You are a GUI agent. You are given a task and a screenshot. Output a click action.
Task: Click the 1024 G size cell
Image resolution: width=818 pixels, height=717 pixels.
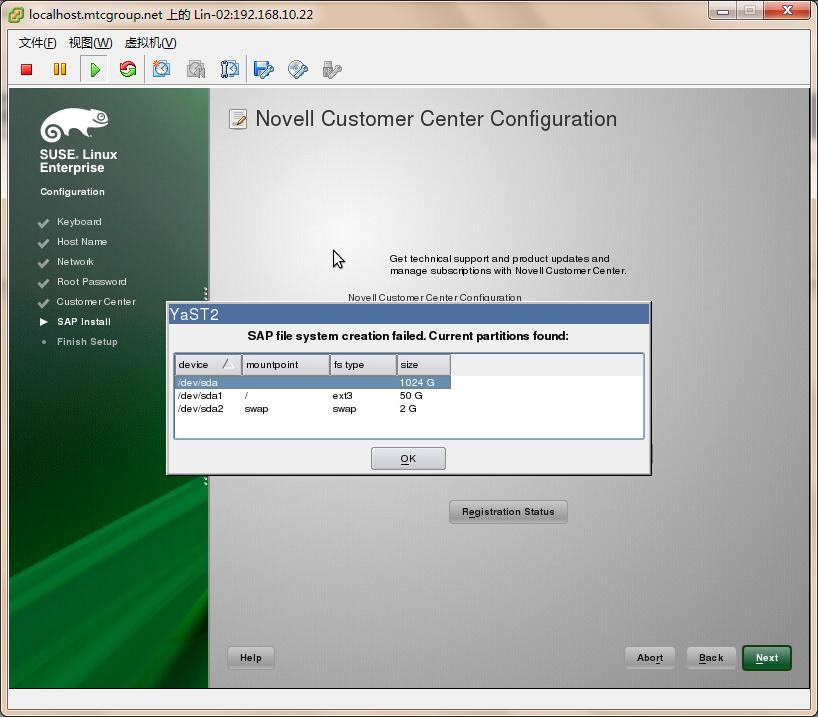[x=417, y=383]
